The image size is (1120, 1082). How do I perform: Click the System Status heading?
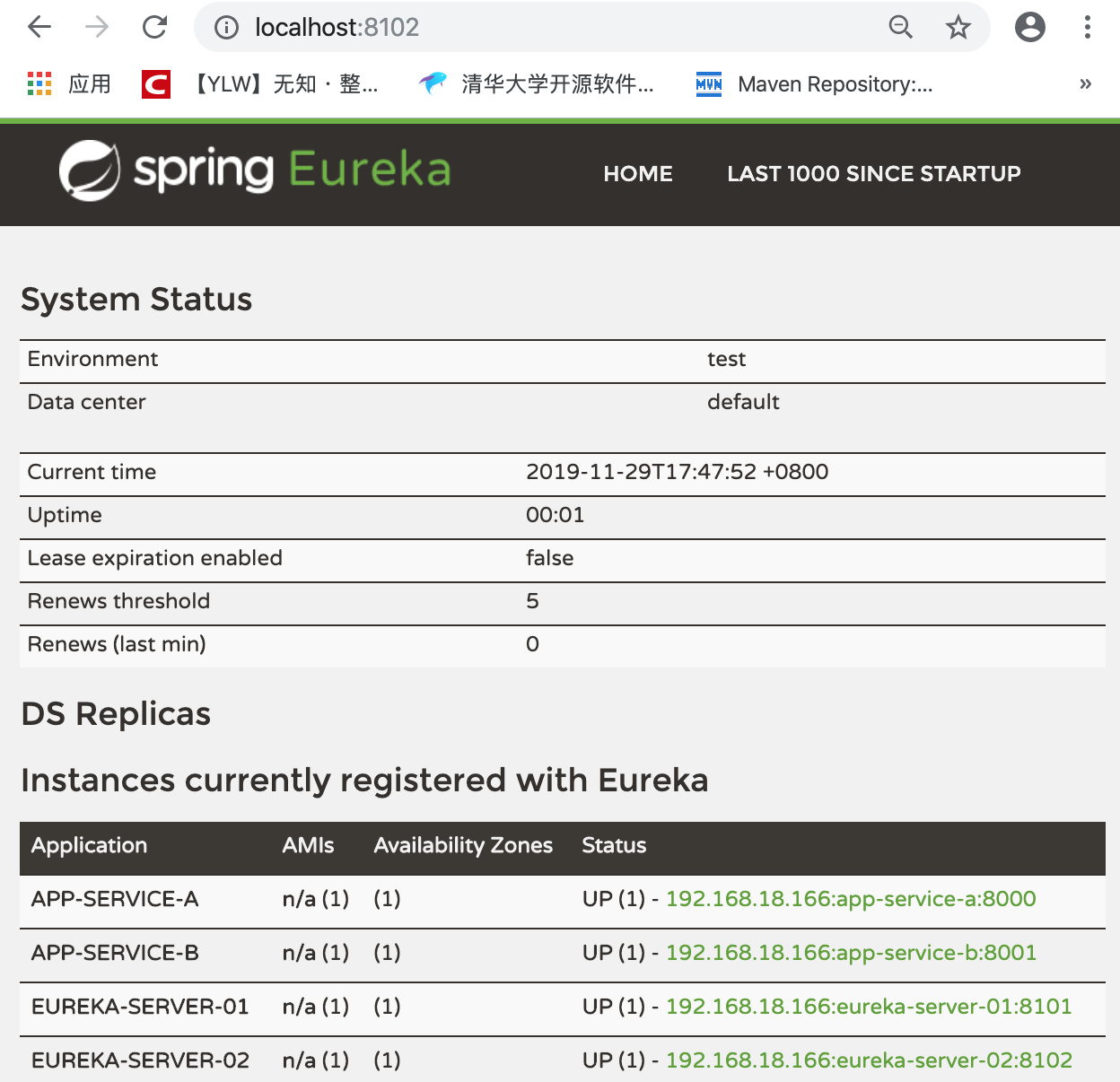(136, 299)
